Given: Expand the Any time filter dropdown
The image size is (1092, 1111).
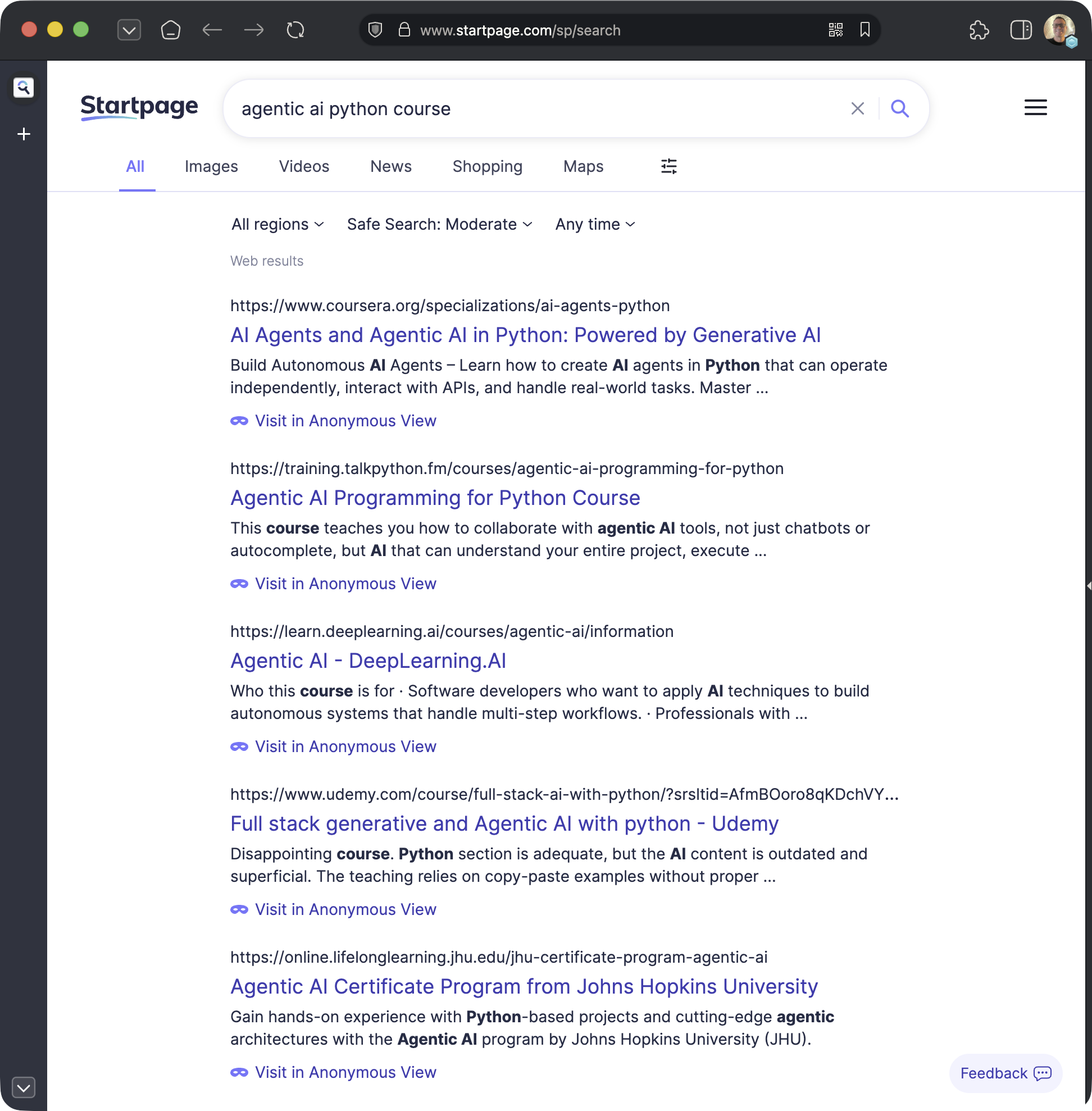Looking at the screenshot, I should pyautogui.click(x=595, y=224).
